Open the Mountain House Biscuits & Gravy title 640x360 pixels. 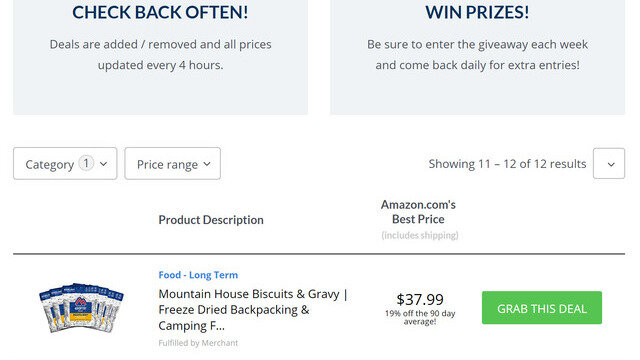coord(253,310)
